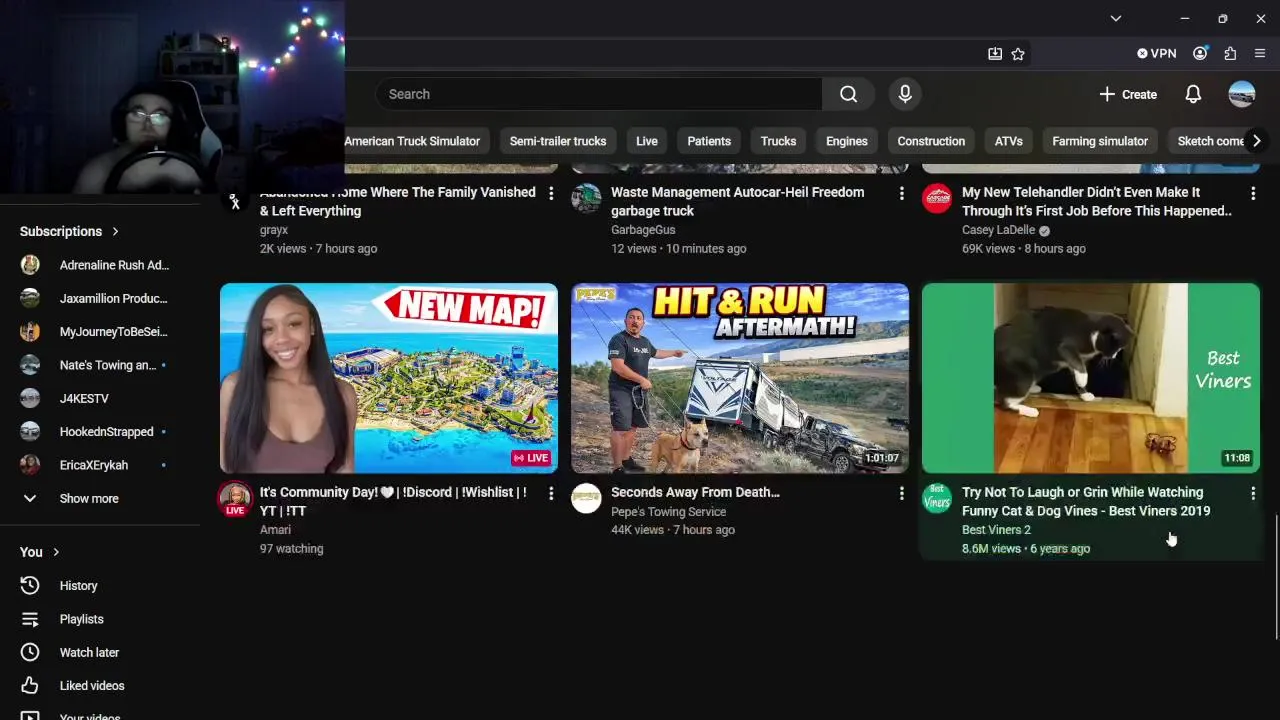This screenshot has width=1280, height=720.
Task: Open browser VPN button
Action: pyautogui.click(x=1157, y=53)
